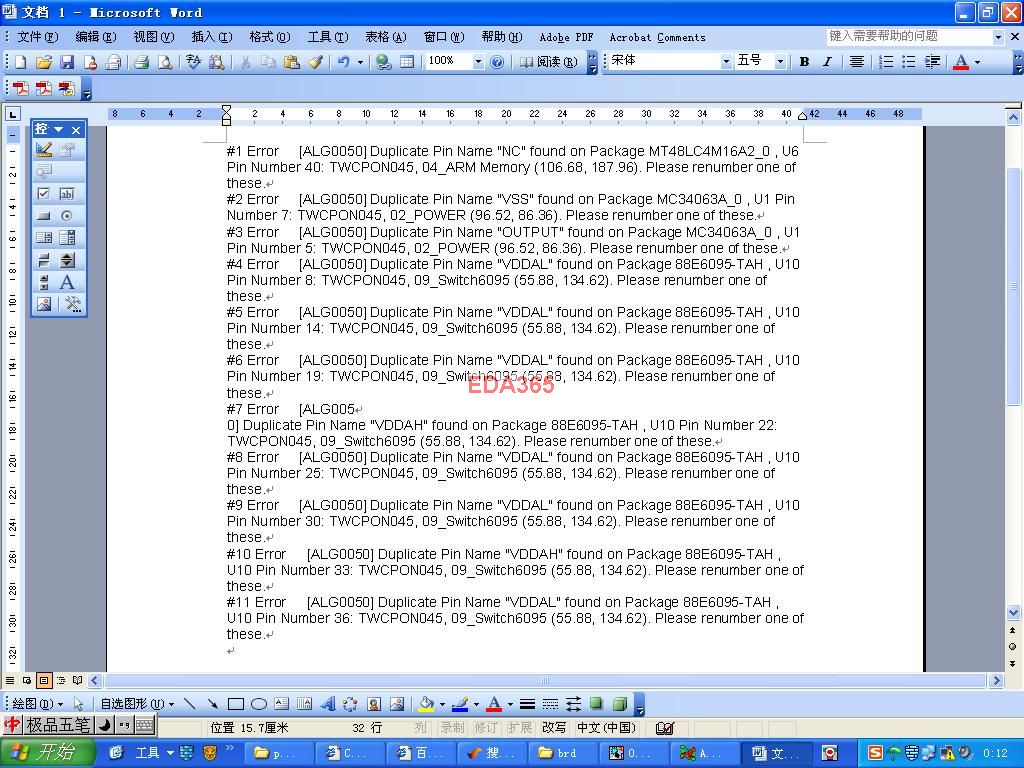
Task: Toggle Bold formatting
Action: [804, 62]
